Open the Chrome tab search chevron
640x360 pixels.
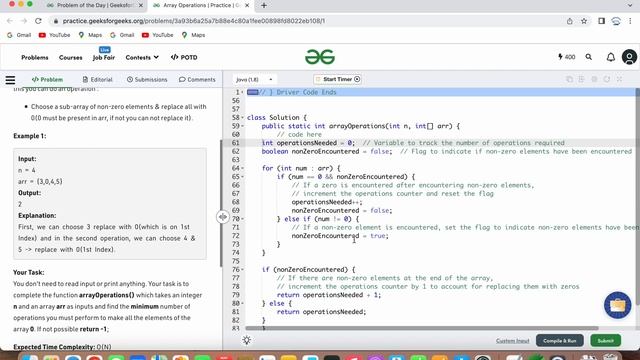pos(629,5)
